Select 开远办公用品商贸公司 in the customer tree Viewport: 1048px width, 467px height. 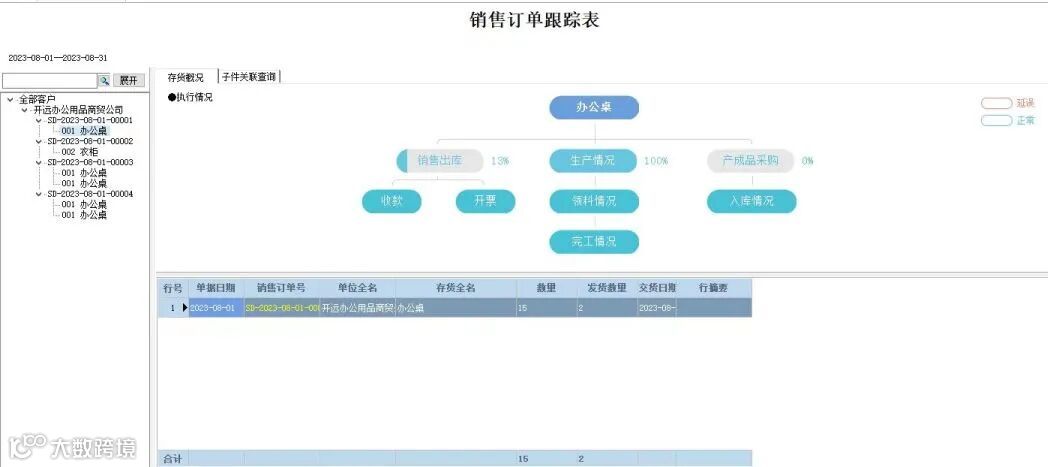pyautogui.click(x=78, y=110)
